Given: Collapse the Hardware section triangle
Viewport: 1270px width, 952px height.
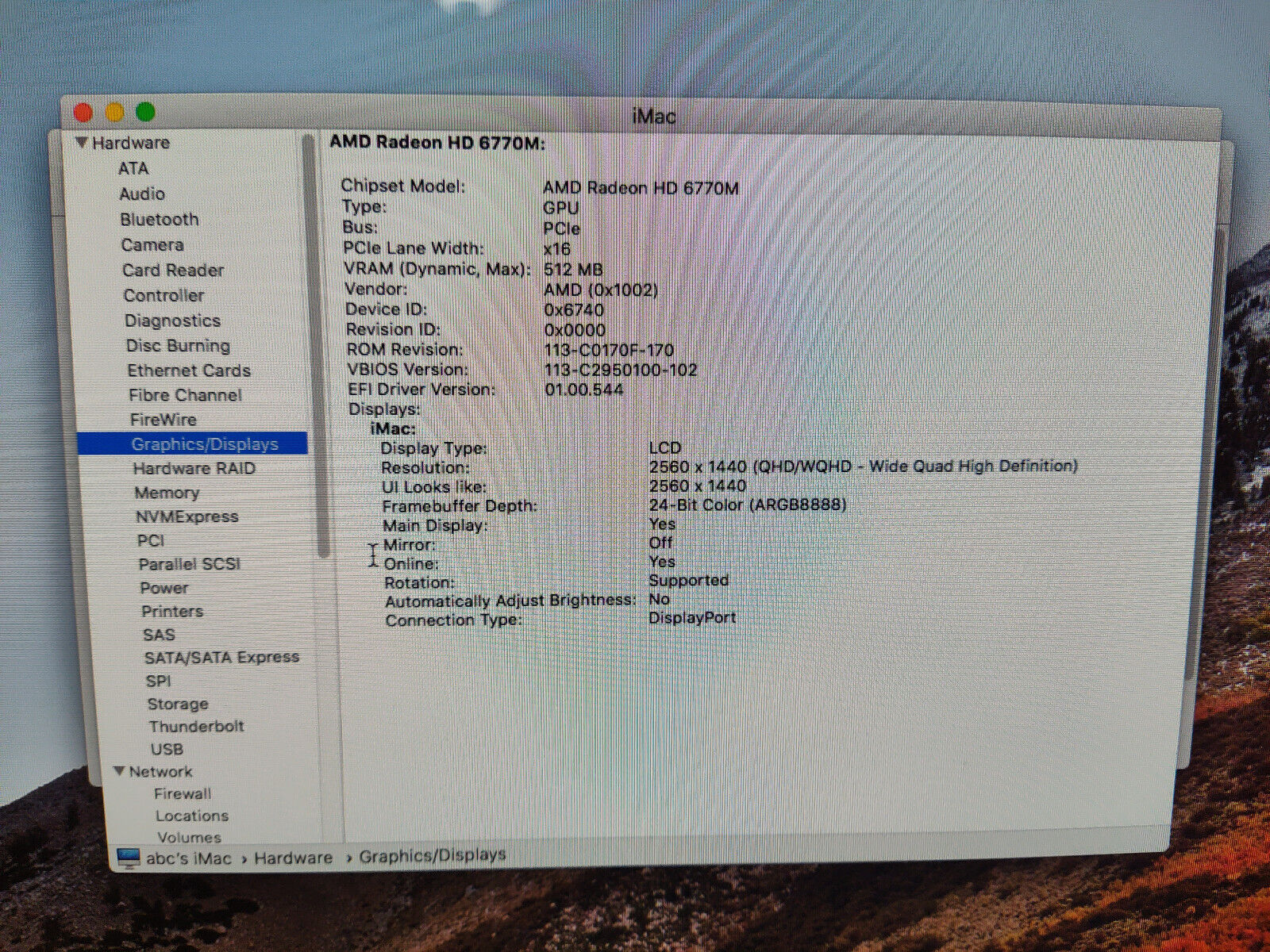Looking at the screenshot, I should 81,143.
